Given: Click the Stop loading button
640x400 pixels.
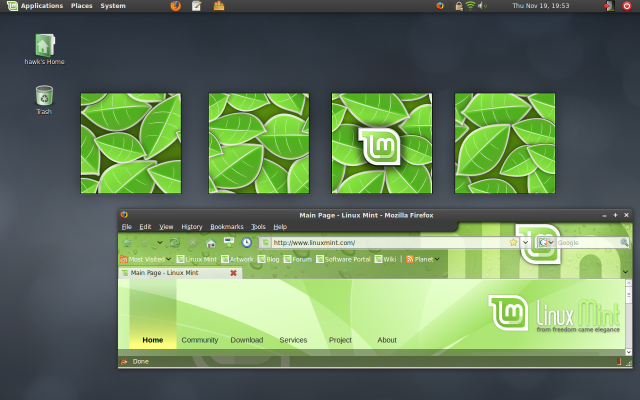Looking at the screenshot, I should (193, 242).
